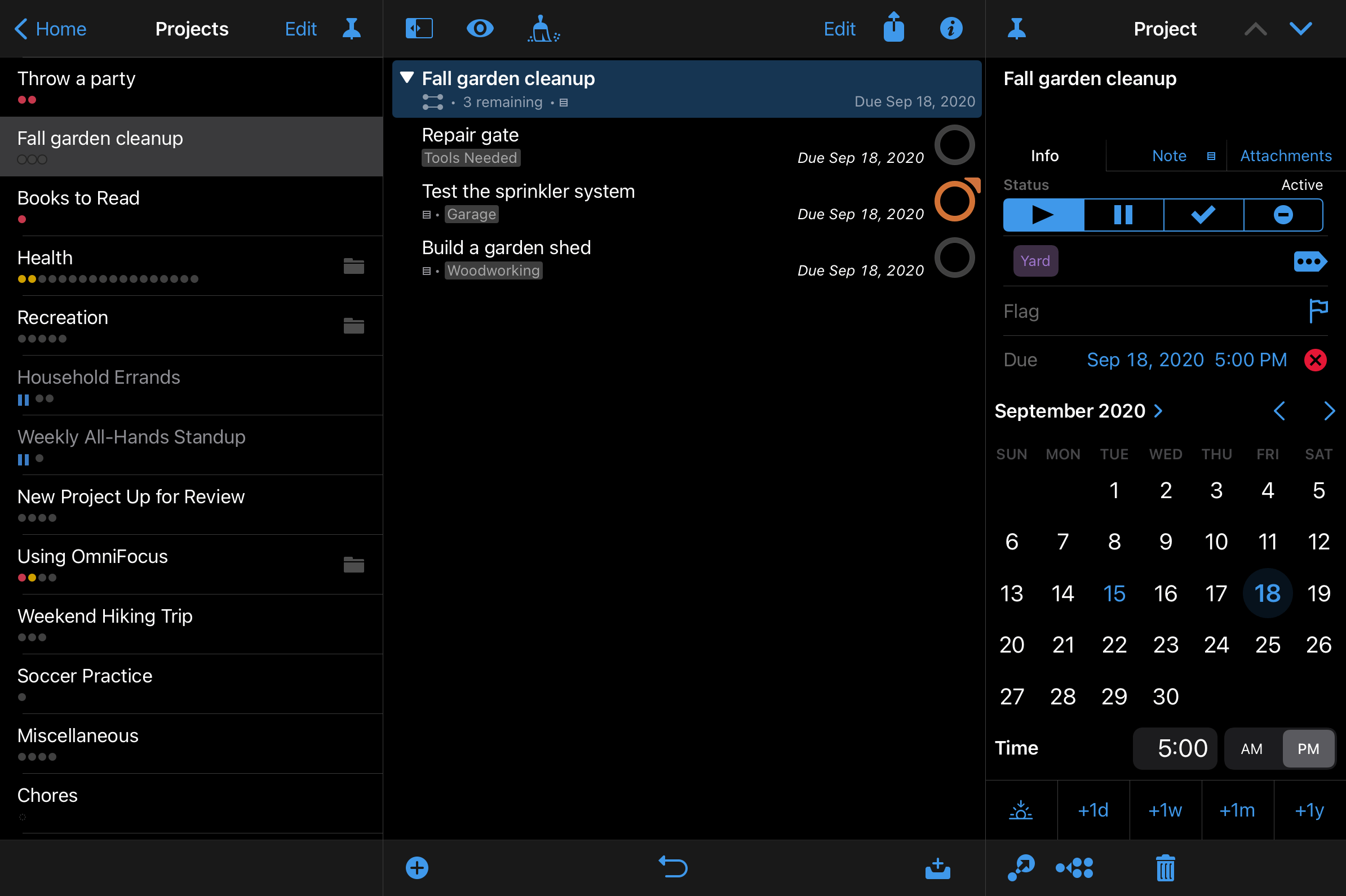Mark Repair gate task complete
Viewport: 1346px width, 896px height.
click(x=954, y=145)
